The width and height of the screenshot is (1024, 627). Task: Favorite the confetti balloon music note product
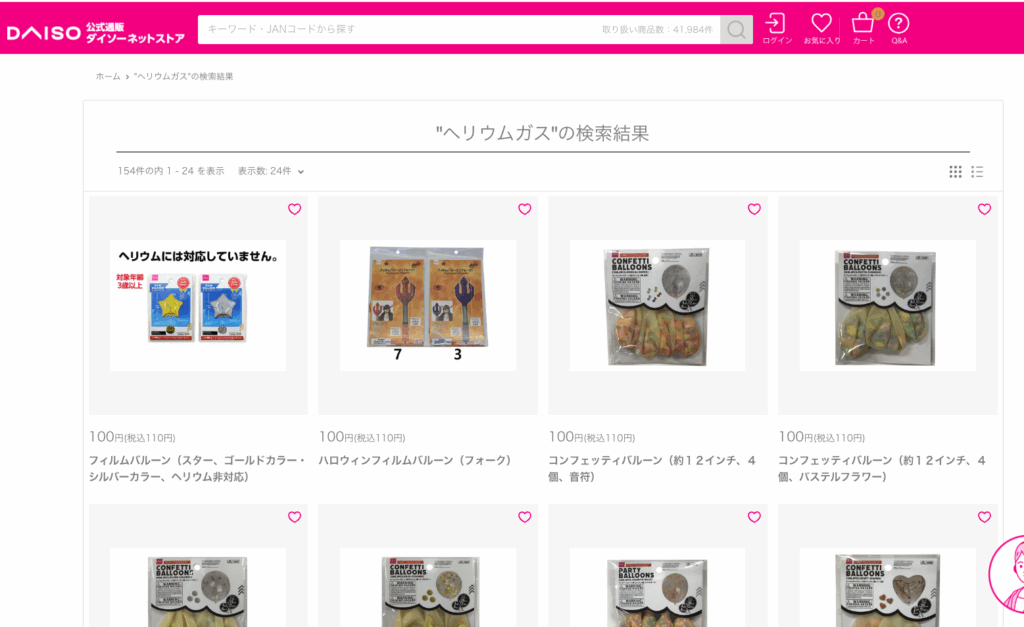754,209
